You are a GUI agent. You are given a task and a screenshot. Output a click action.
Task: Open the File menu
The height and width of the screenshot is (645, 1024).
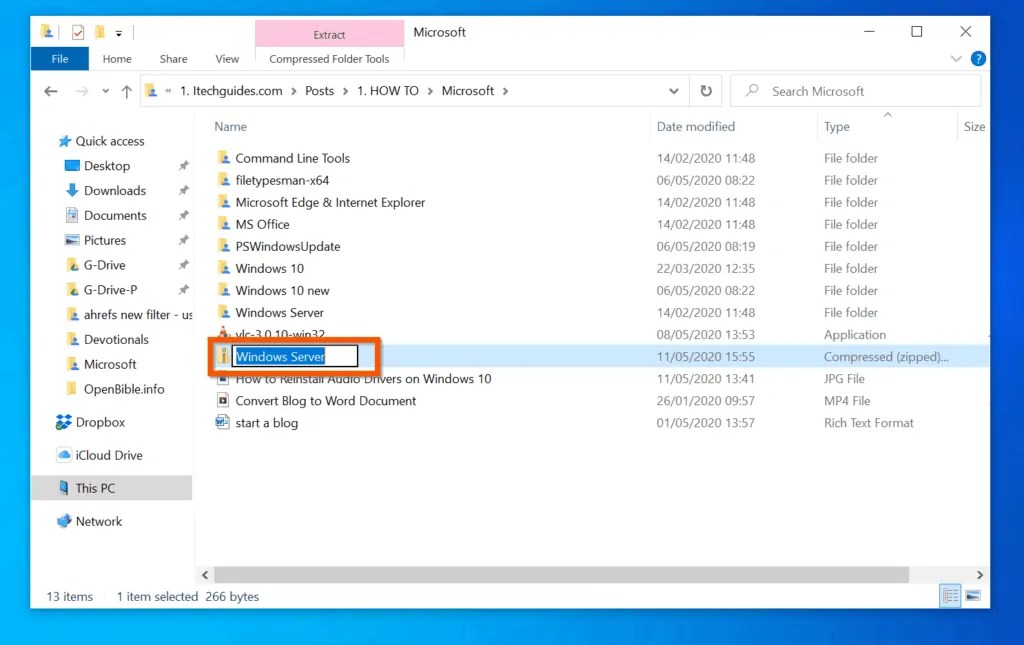pyautogui.click(x=59, y=58)
